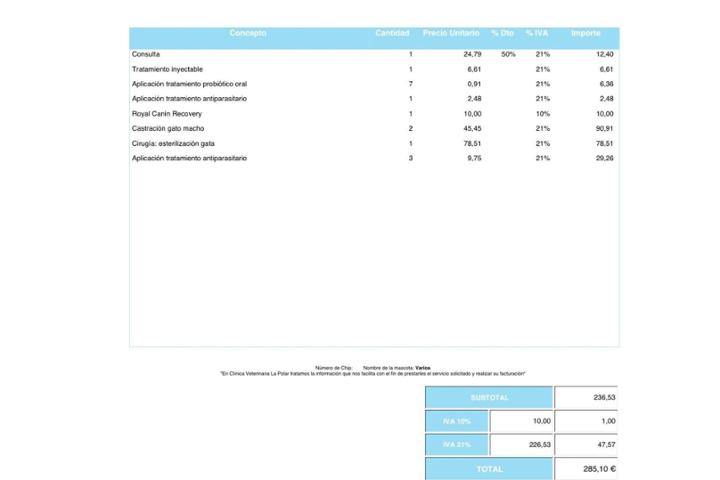Click the 50% discount value for Consulta

508,54
